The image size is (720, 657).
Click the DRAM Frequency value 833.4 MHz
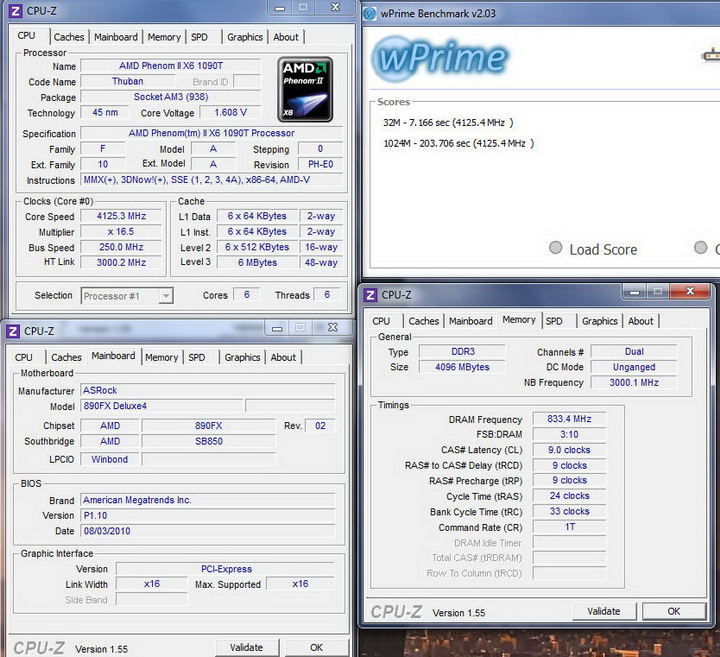click(x=569, y=419)
